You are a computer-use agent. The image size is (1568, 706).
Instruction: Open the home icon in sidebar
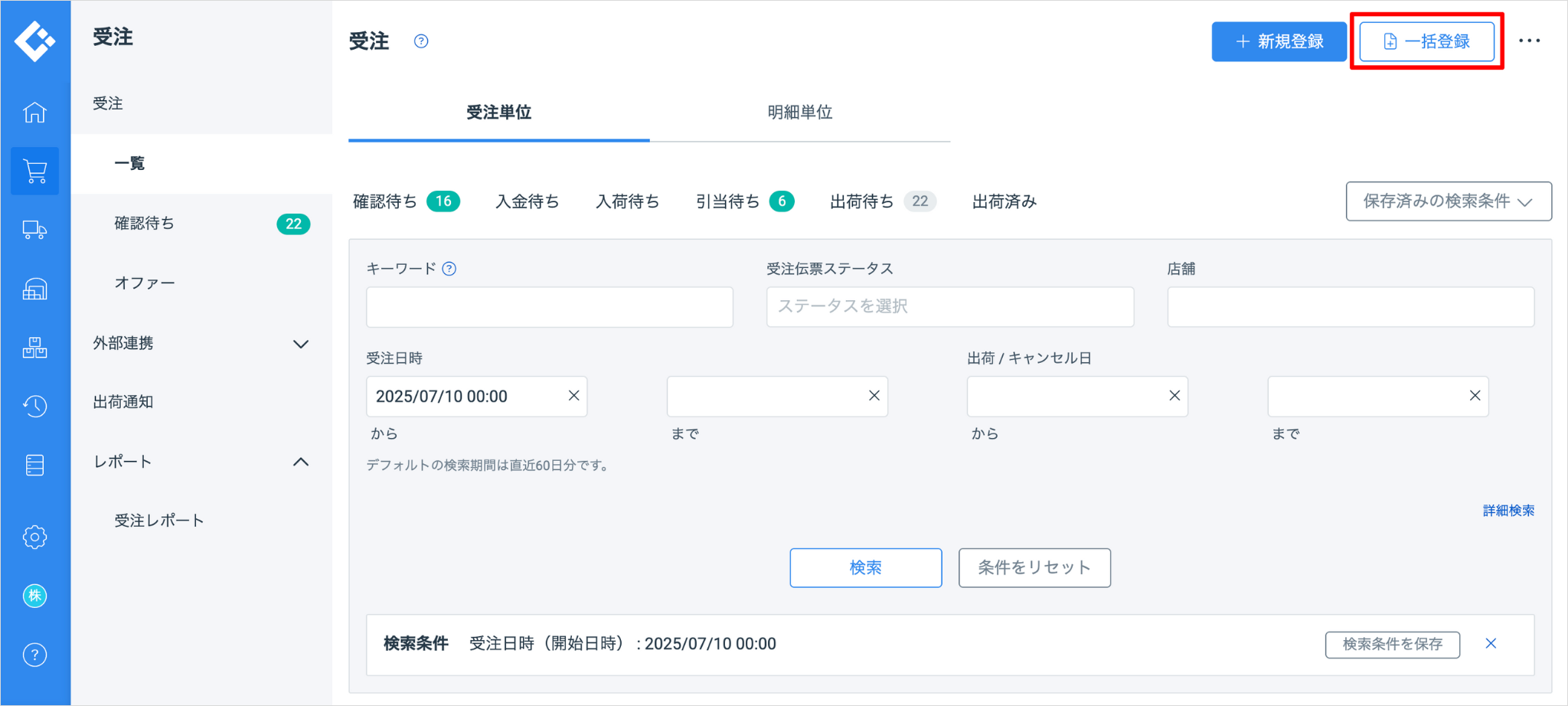tap(34, 113)
